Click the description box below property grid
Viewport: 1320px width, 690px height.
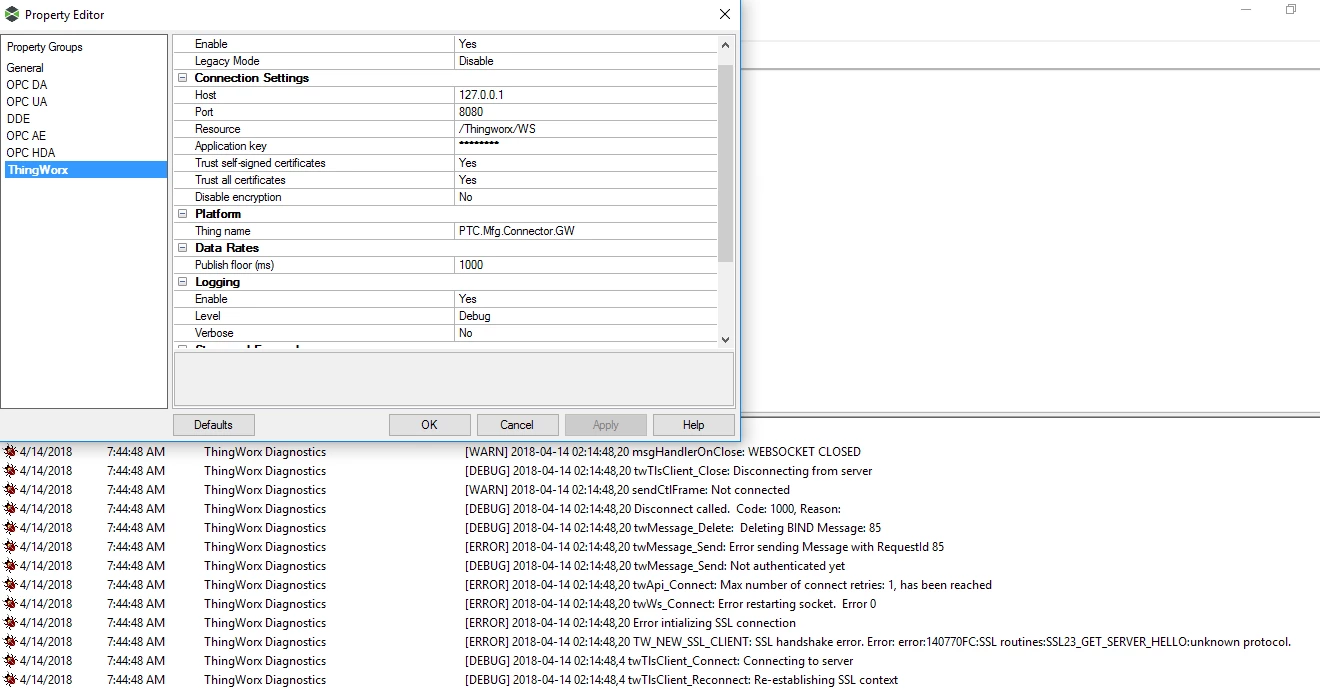(454, 379)
